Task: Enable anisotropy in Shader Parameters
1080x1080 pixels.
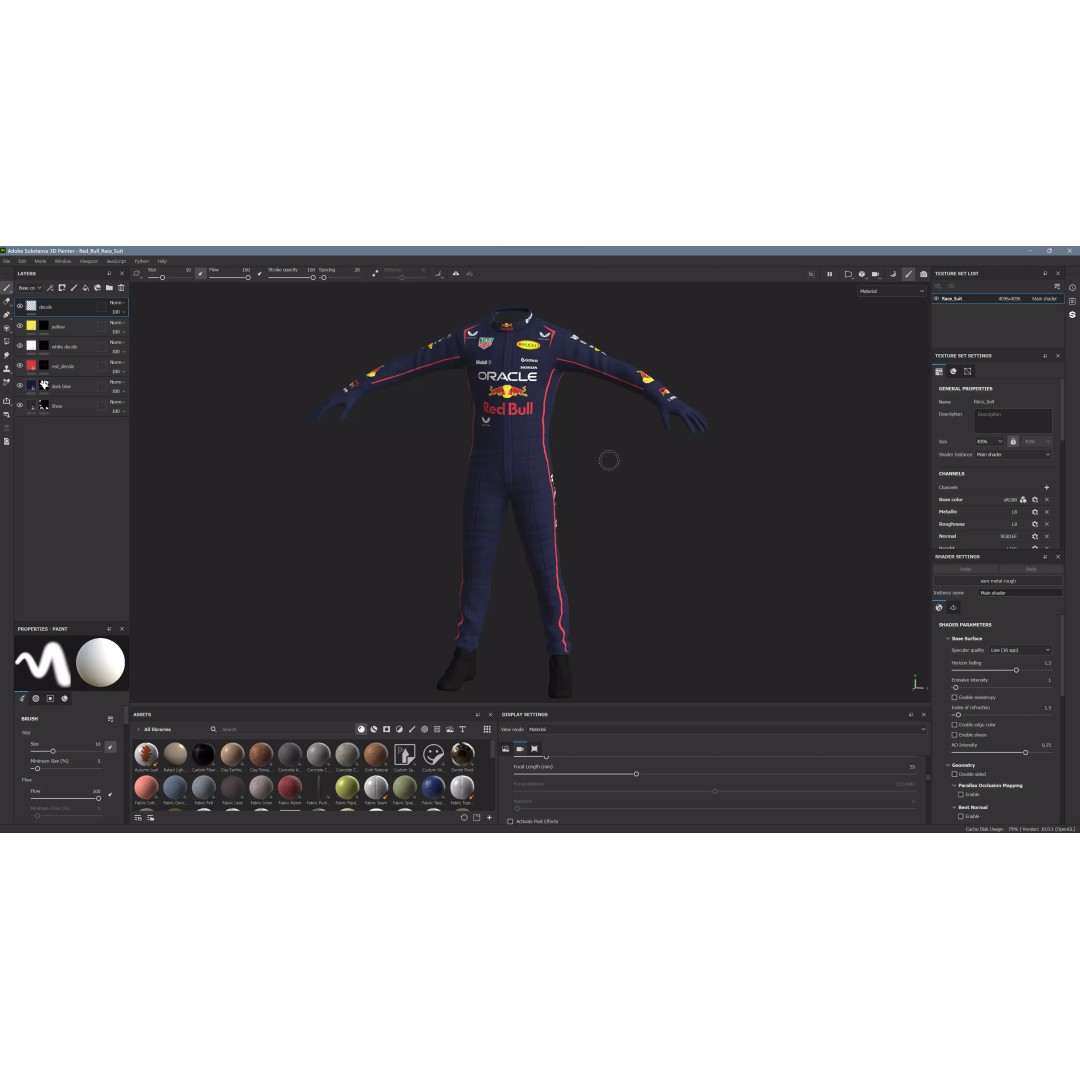Action: (956, 697)
